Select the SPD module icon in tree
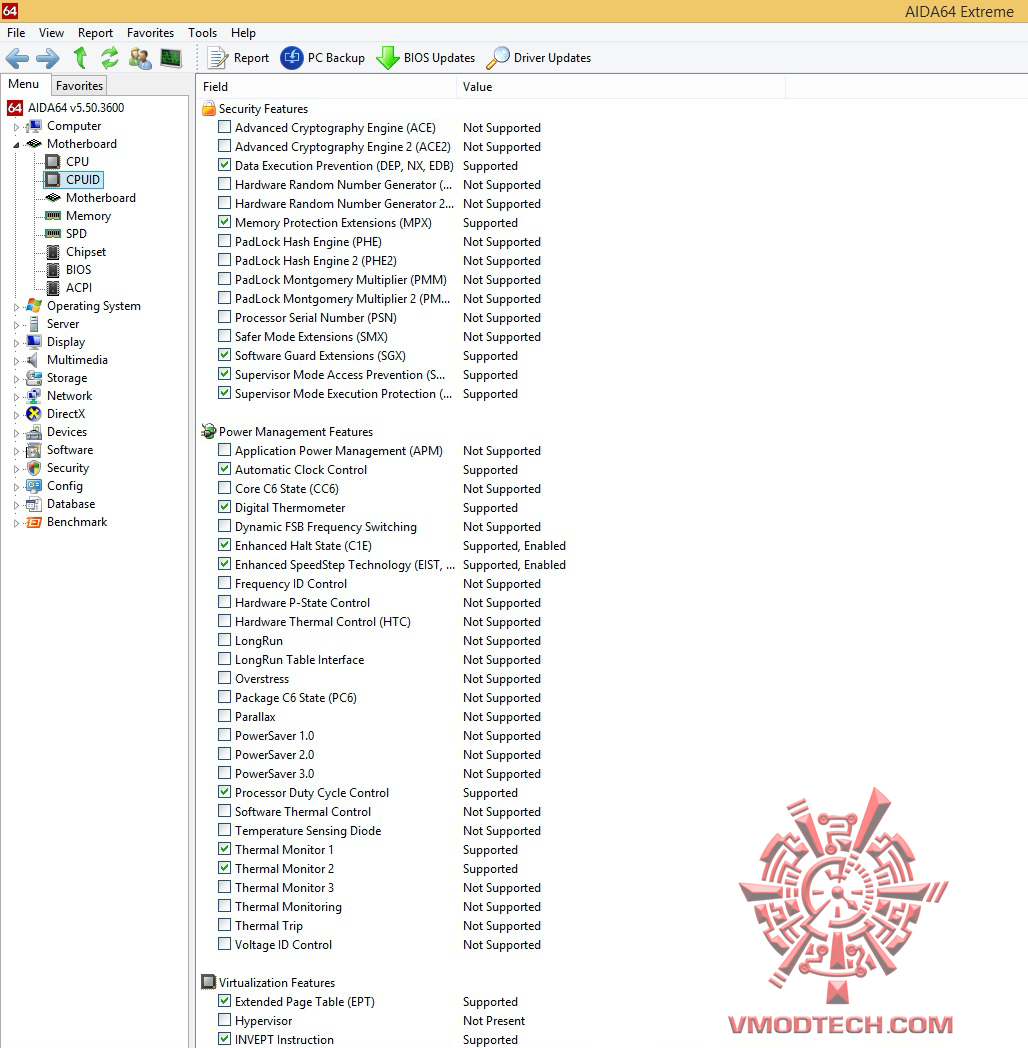This screenshot has height=1048, width=1028. [52, 233]
